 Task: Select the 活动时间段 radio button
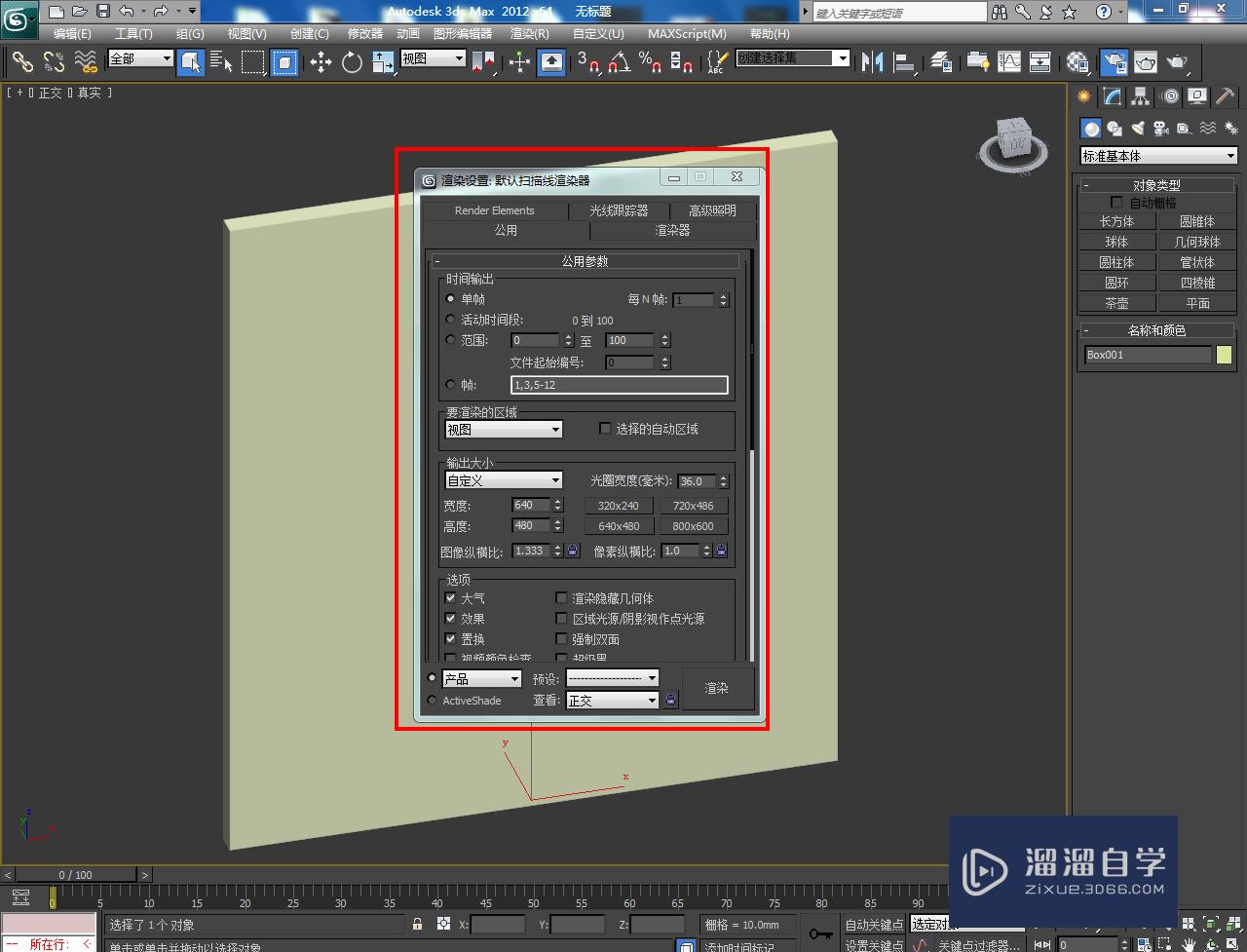(450, 320)
